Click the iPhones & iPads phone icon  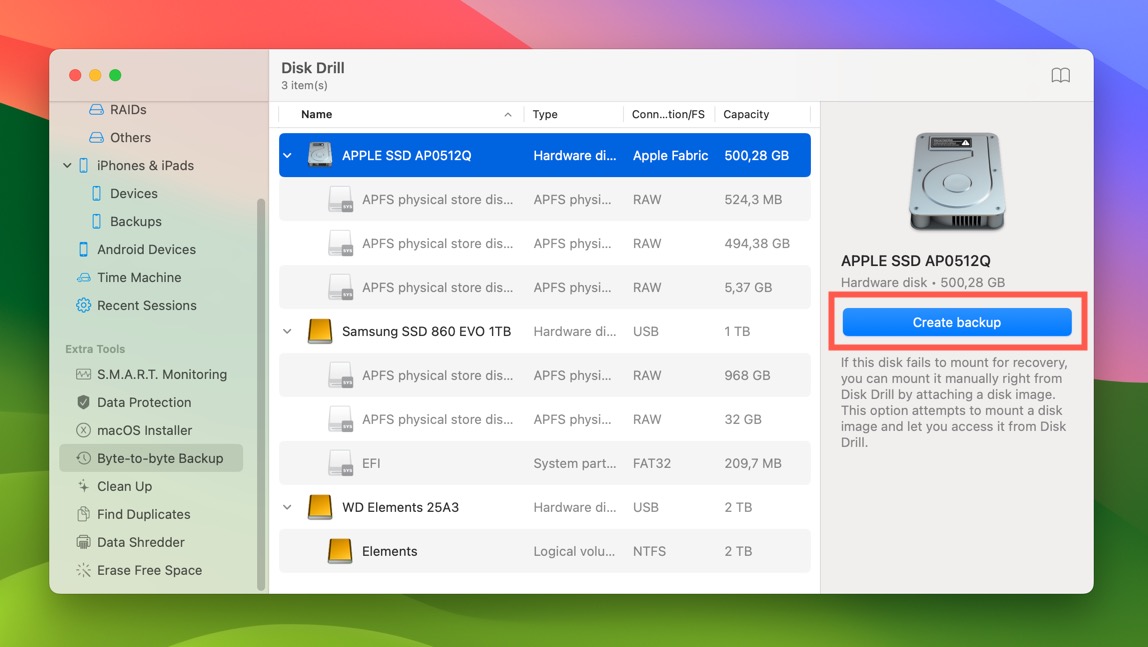click(x=83, y=165)
